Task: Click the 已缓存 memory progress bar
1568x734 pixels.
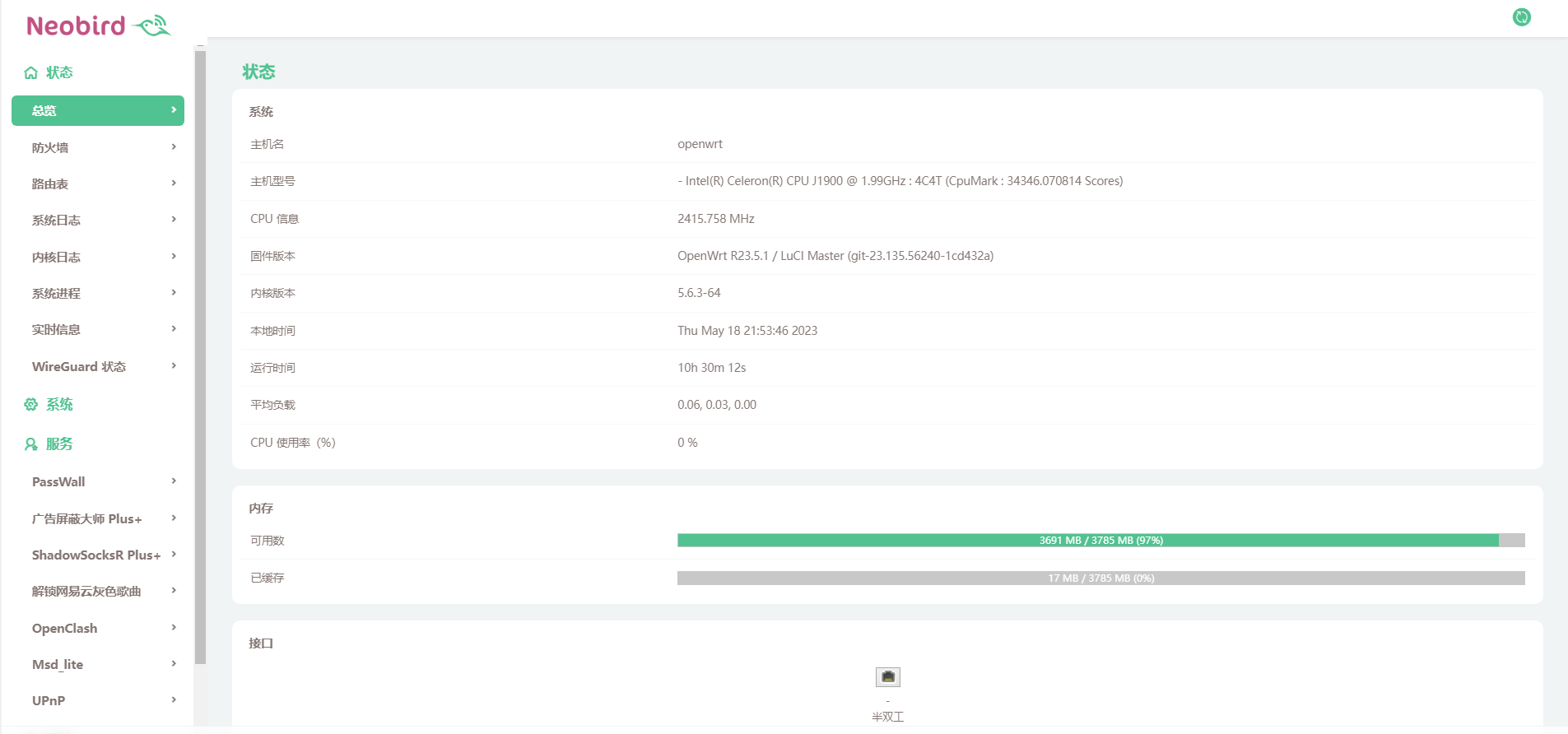Action: pos(1100,578)
